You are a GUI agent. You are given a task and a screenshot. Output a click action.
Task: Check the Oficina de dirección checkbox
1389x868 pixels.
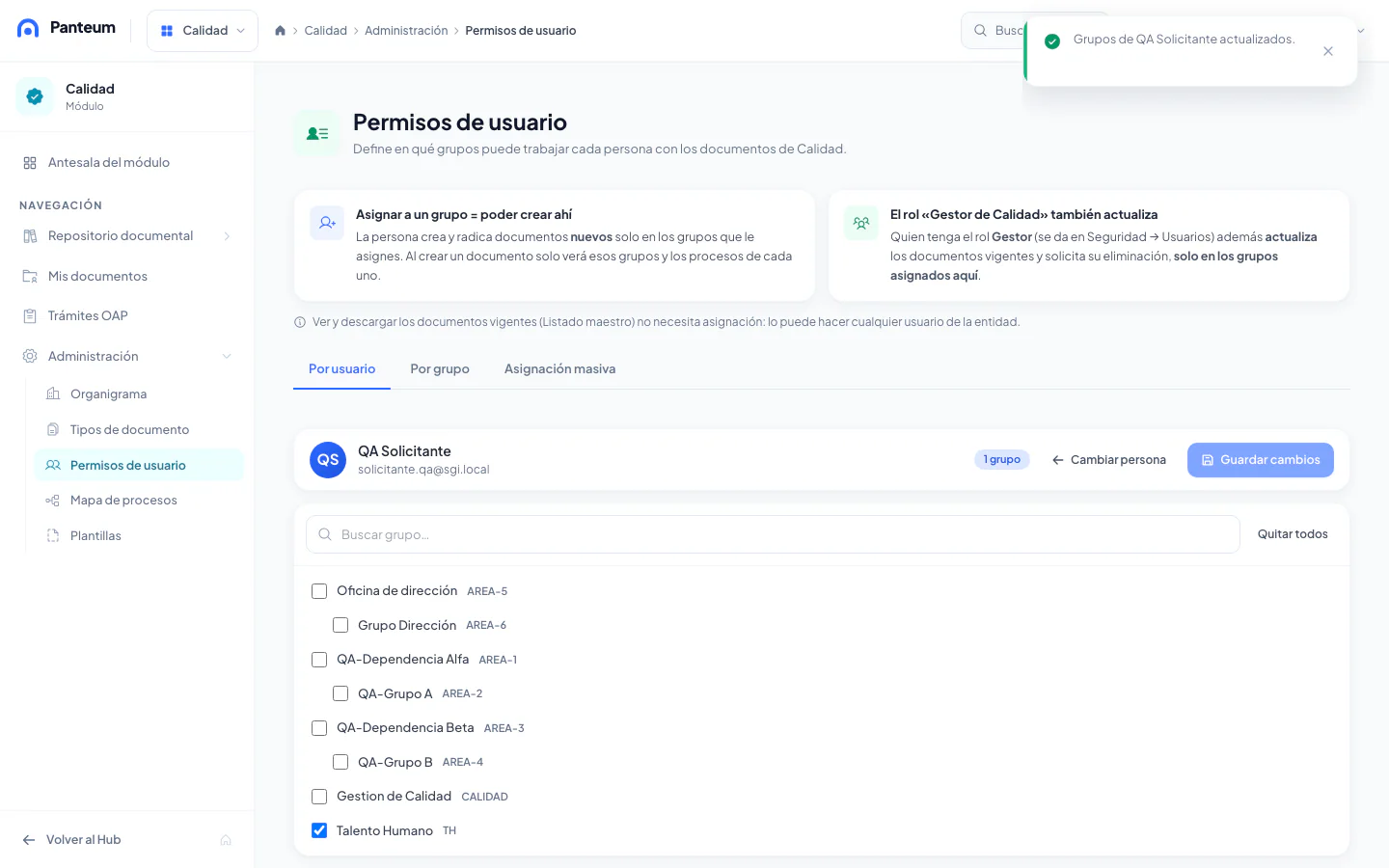point(319,591)
